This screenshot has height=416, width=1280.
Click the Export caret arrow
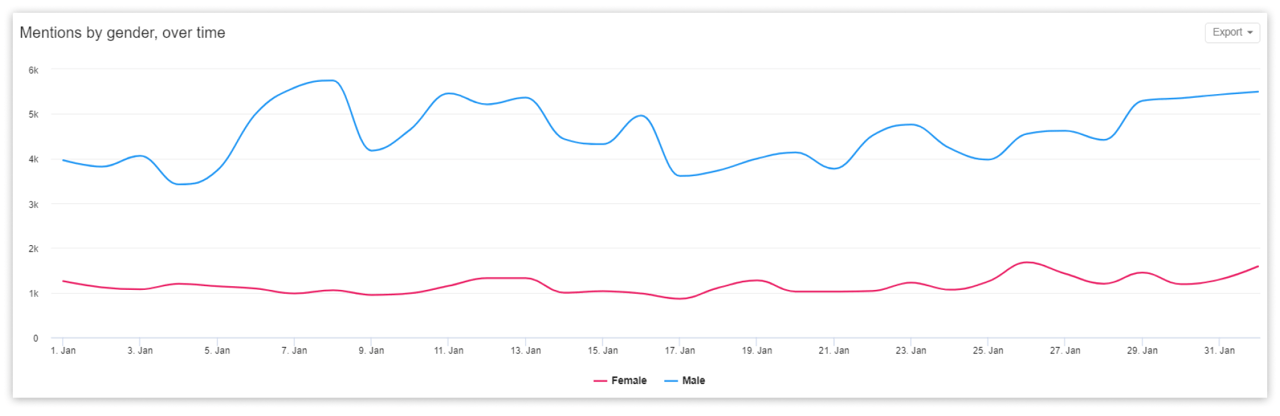click(x=1250, y=33)
